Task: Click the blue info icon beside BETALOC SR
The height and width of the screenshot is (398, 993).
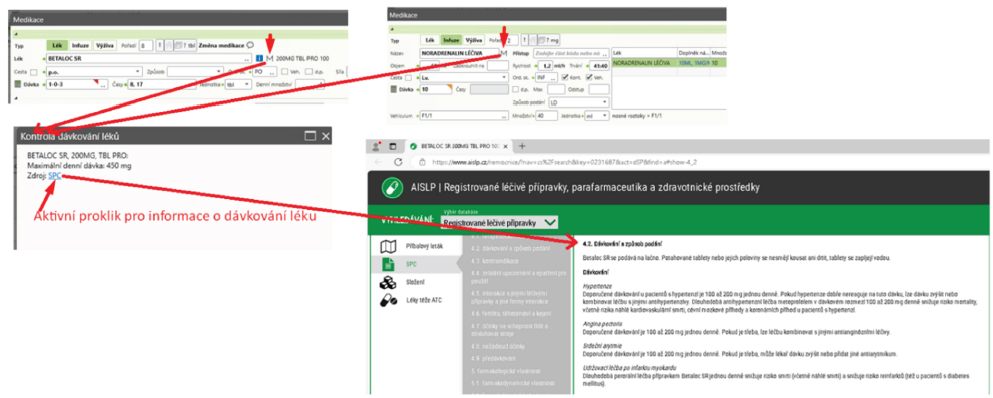Action: pyautogui.click(x=259, y=58)
